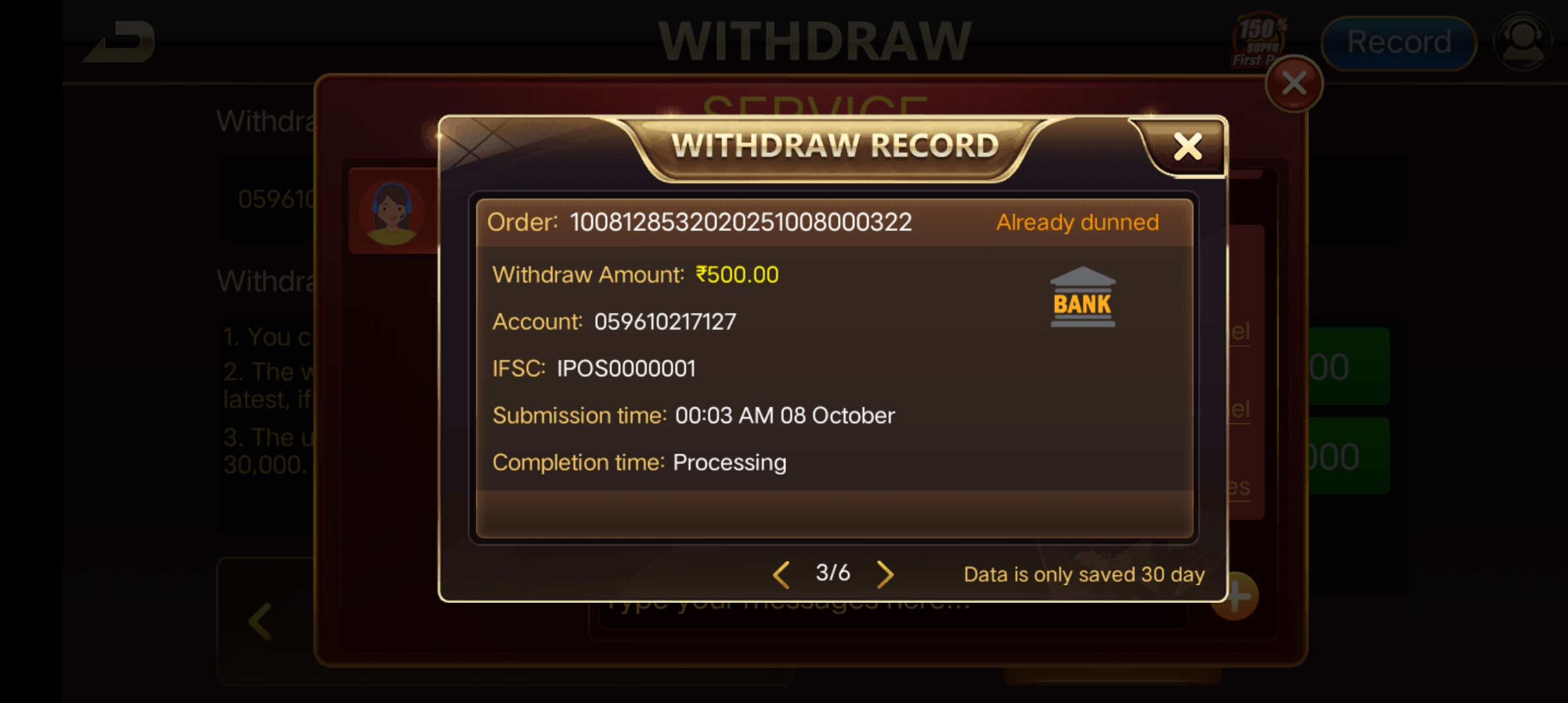Viewport: 1568px width, 703px height.
Task: Go to next withdraw record page
Action: [885, 574]
